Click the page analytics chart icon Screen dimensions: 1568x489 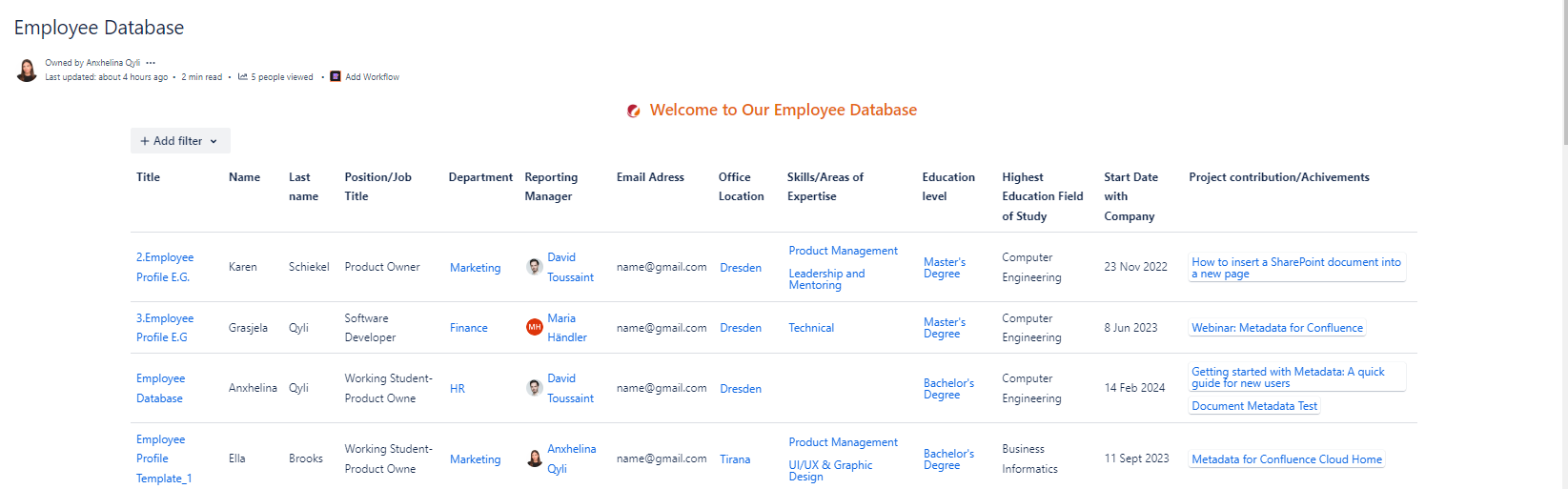[x=243, y=77]
